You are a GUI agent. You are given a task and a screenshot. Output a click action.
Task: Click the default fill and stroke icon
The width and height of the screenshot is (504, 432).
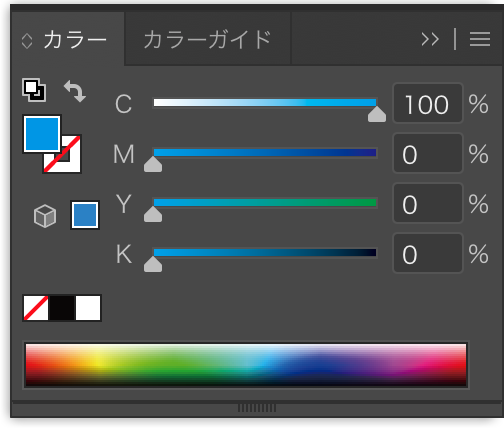pos(34,90)
